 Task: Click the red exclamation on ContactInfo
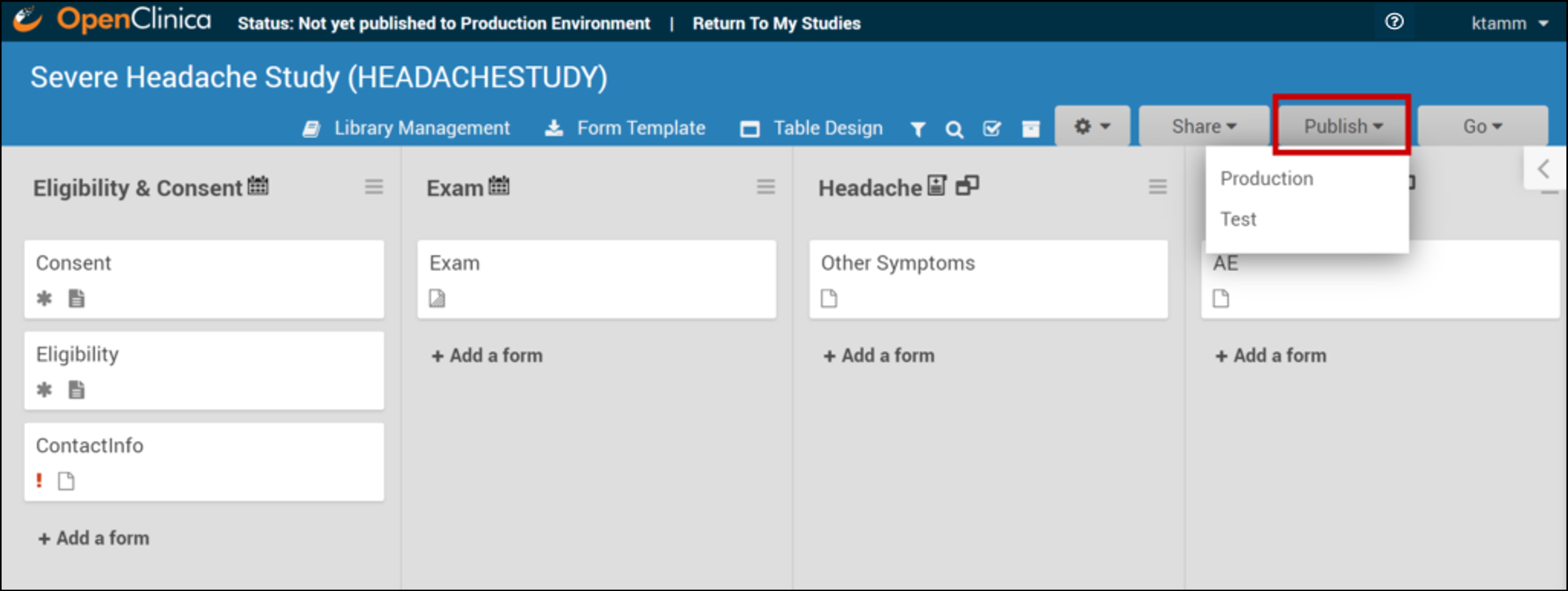[39, 480]
